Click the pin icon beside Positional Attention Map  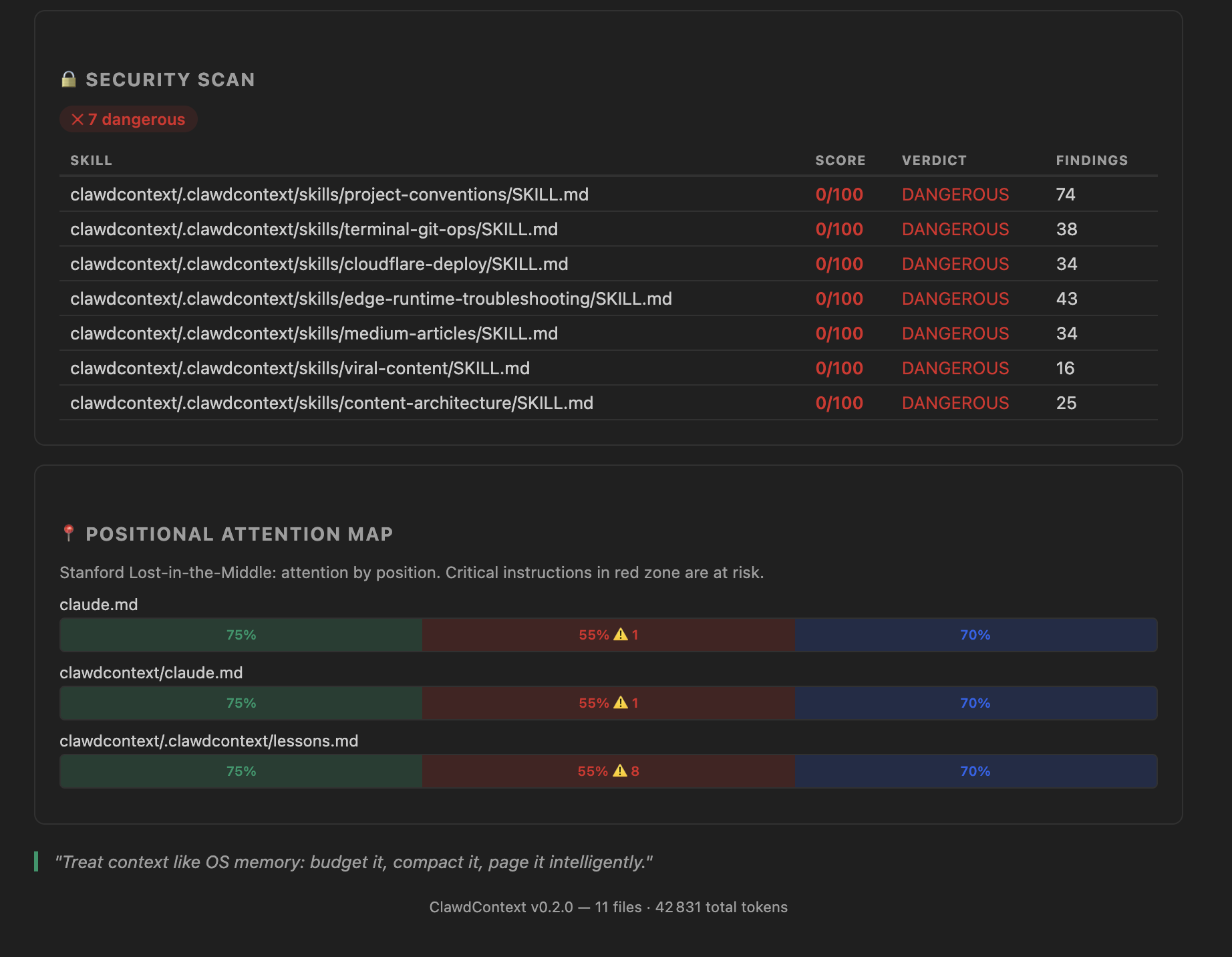click(x=69, y=533)
